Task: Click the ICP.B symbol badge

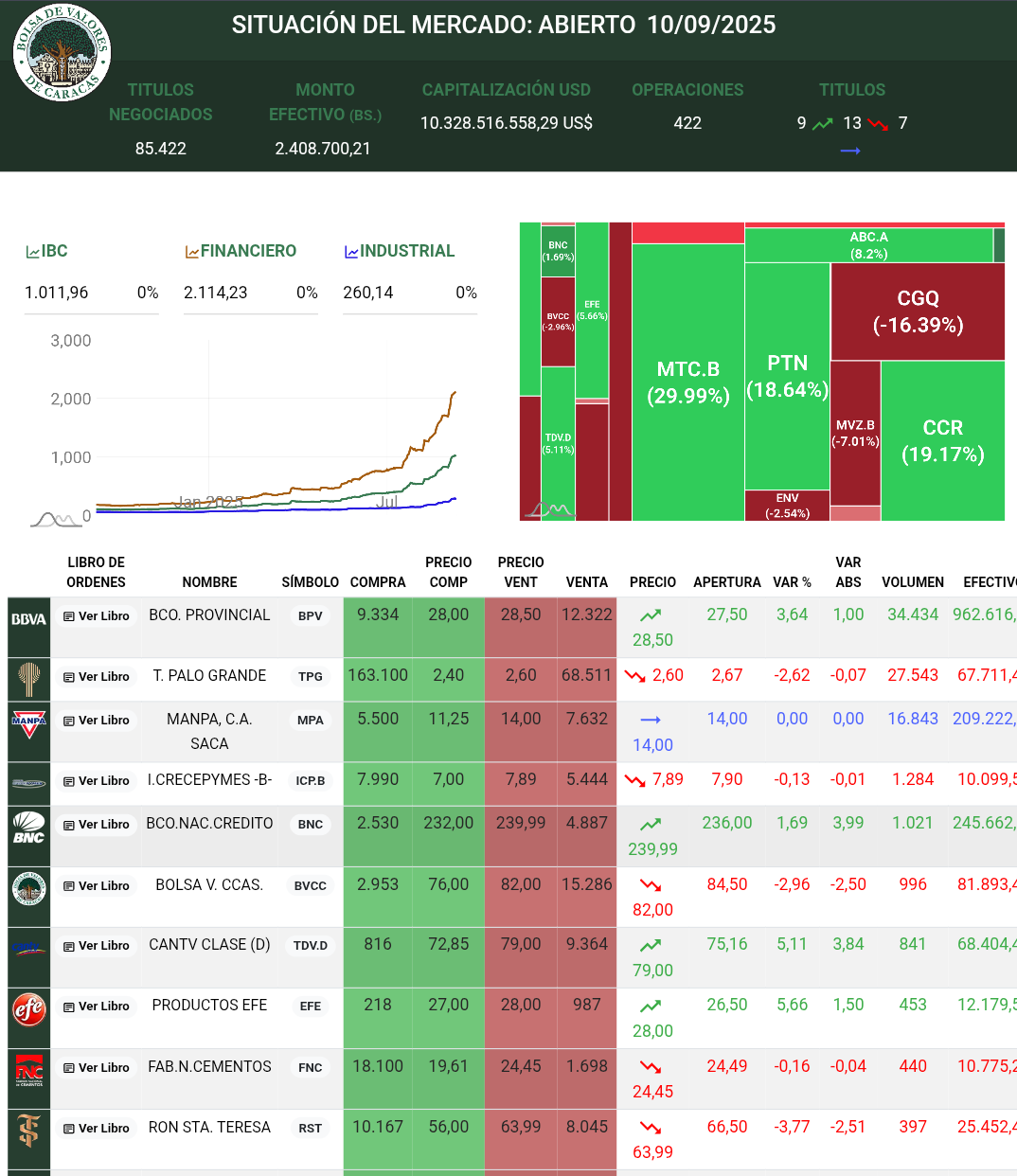Action: [x=311, y=780]
